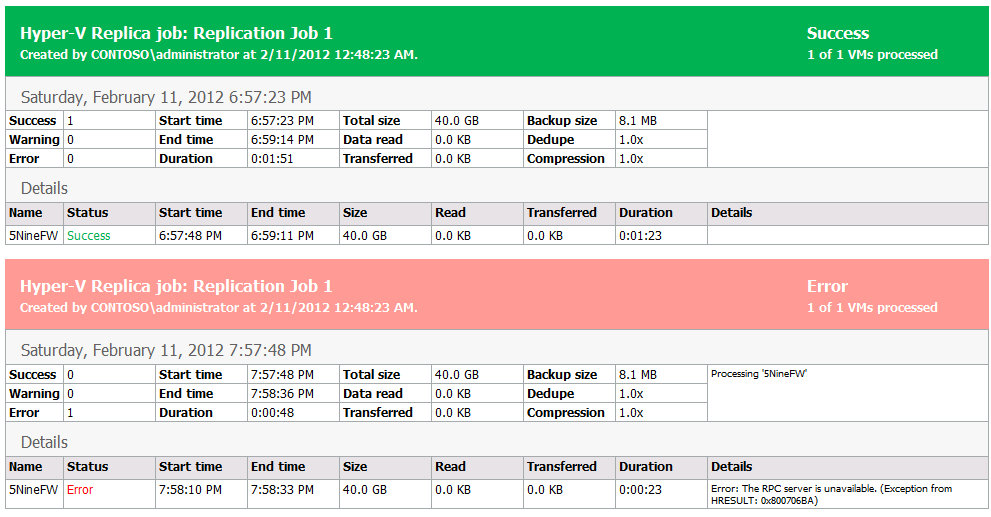Screen dimensions: 991x517
Task: Click the second Details section heading
Action: [44, 442]
